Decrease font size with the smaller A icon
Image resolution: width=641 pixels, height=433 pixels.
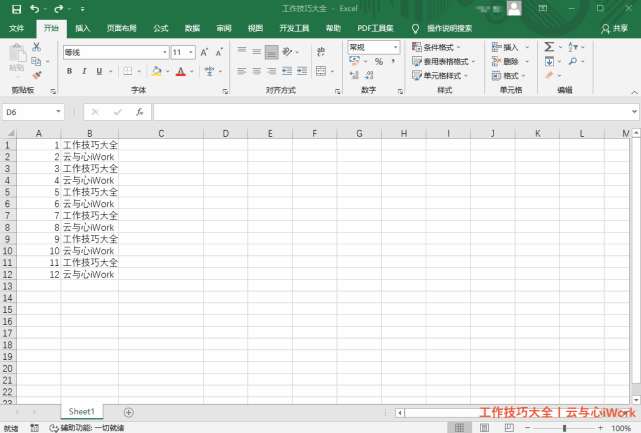coord(219,52)
